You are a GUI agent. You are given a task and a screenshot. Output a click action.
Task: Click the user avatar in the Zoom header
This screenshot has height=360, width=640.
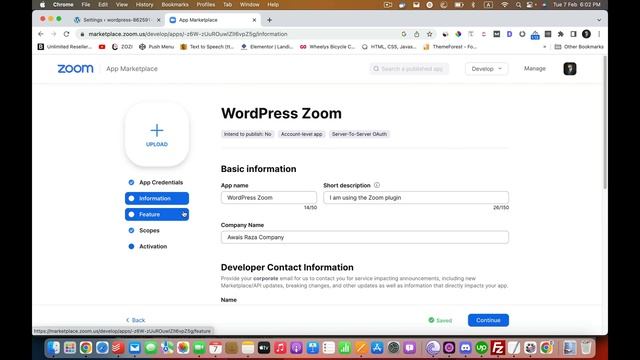point(570,69)
